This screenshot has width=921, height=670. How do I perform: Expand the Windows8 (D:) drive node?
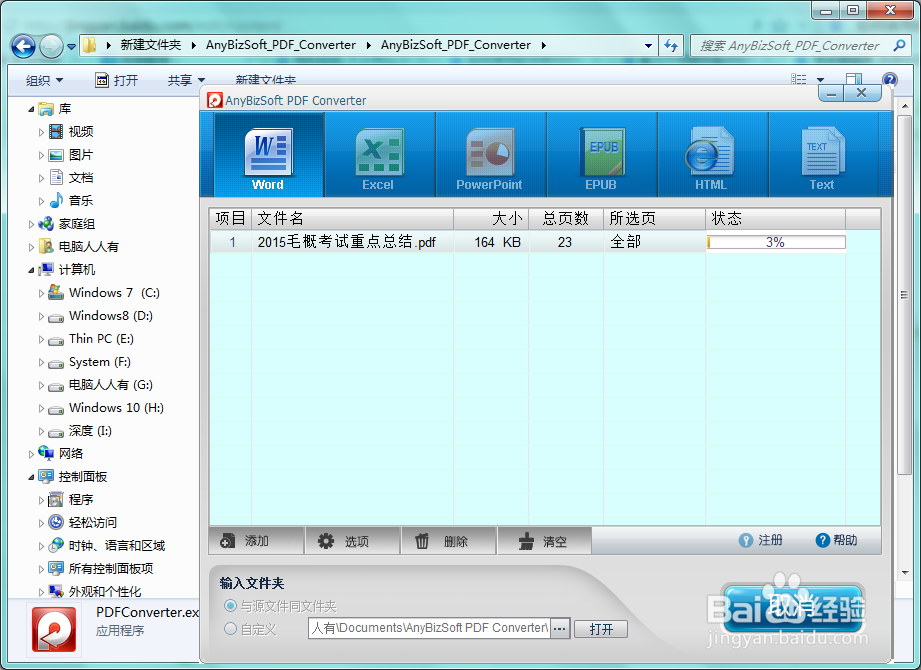pos(41,317)
